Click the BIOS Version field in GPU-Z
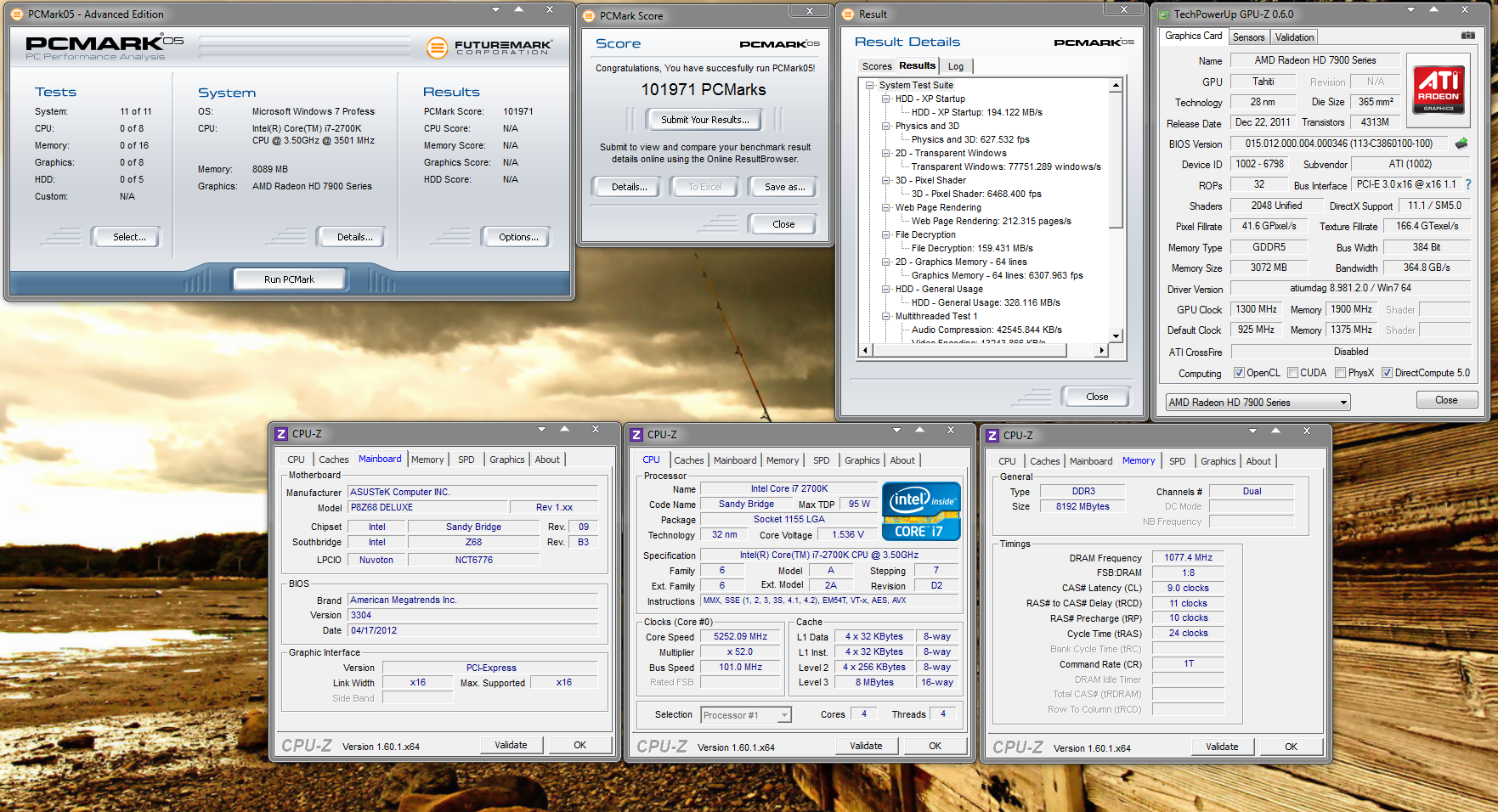 [x=1341, y=144]
